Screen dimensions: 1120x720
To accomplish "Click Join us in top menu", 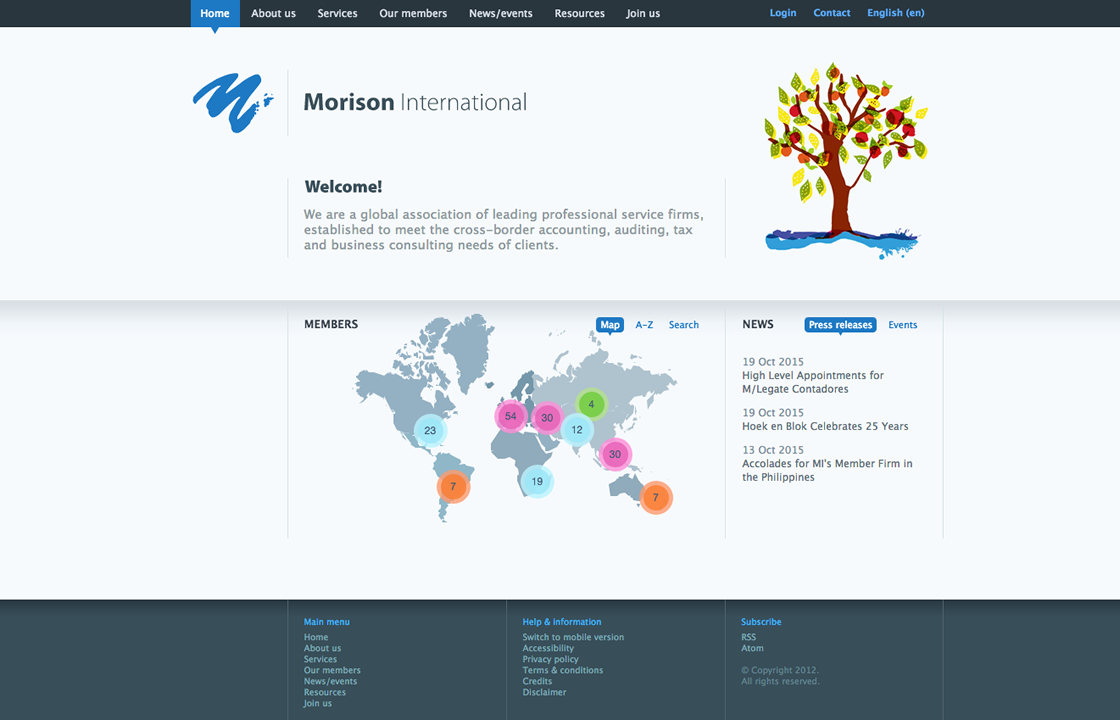I will click(643, 14).
